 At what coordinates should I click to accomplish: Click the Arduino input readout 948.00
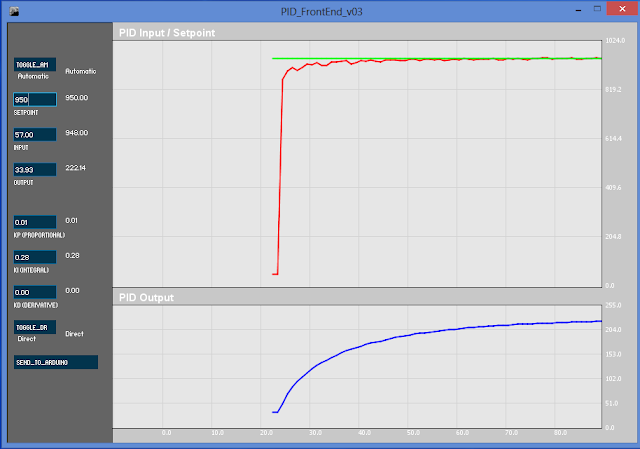pyautogui.click(x=77, y=133)
